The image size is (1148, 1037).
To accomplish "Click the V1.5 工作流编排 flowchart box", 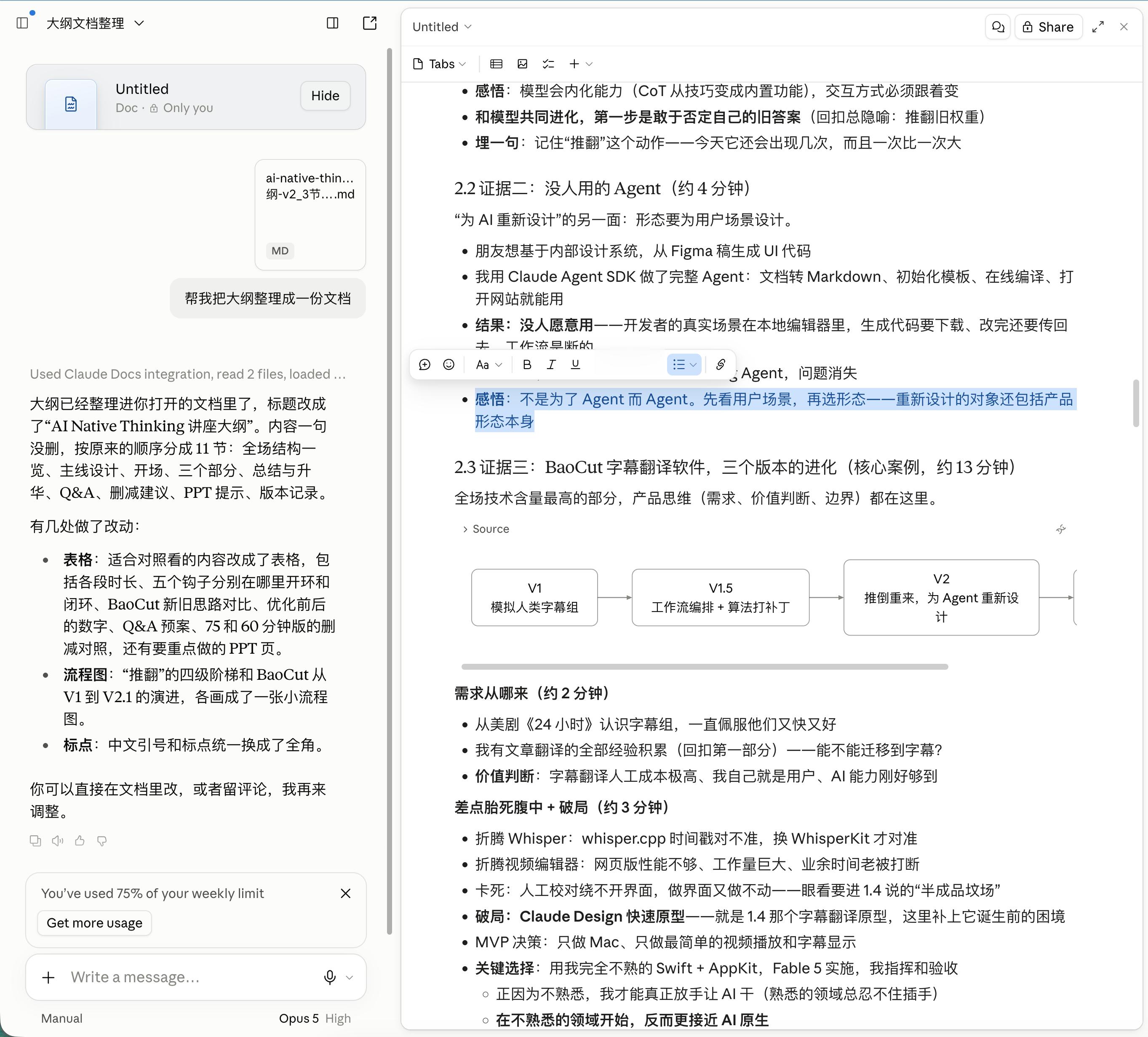I will coord(721,597).
